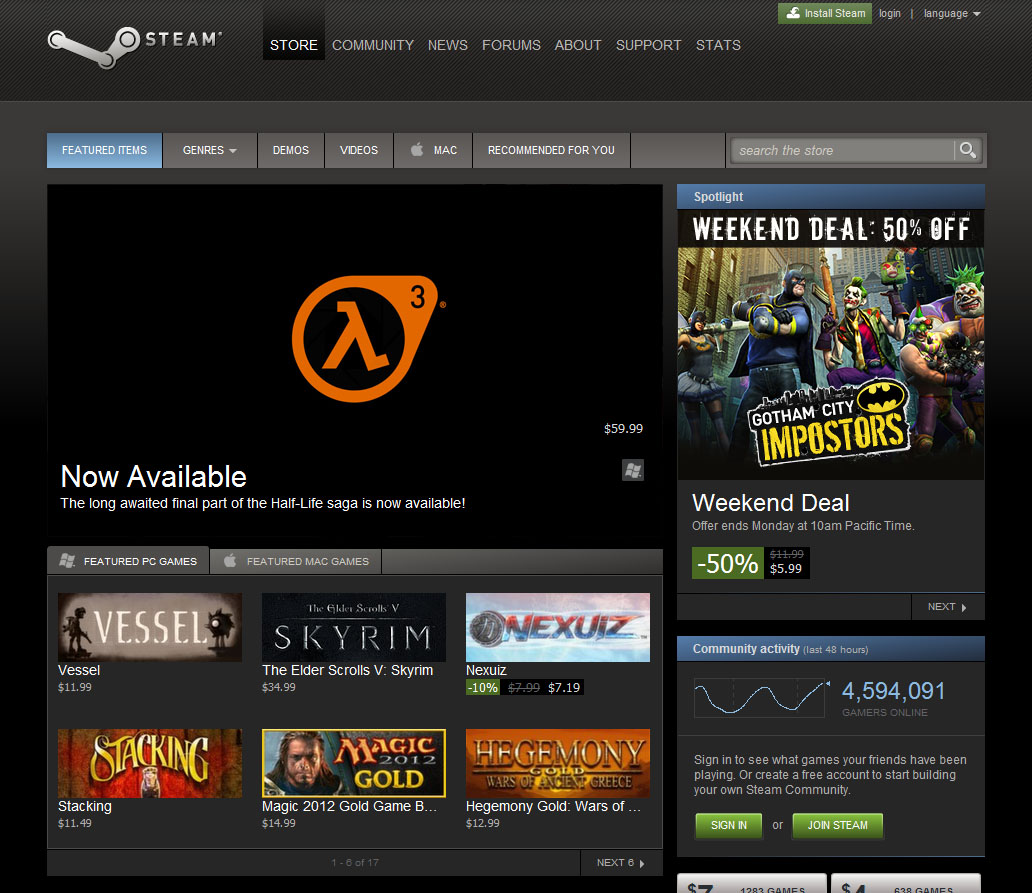Select the Videos tab
The height and width of the screenshot is (893, 1032).
pyautogui.click(x=359, y=150)
